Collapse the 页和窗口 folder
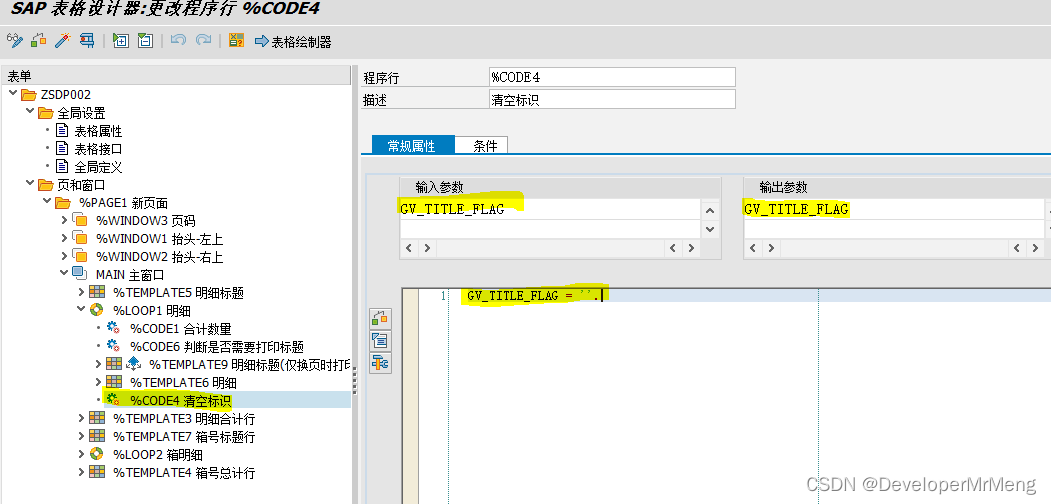This screenshot has height=504, width=1051. point(29,184)
